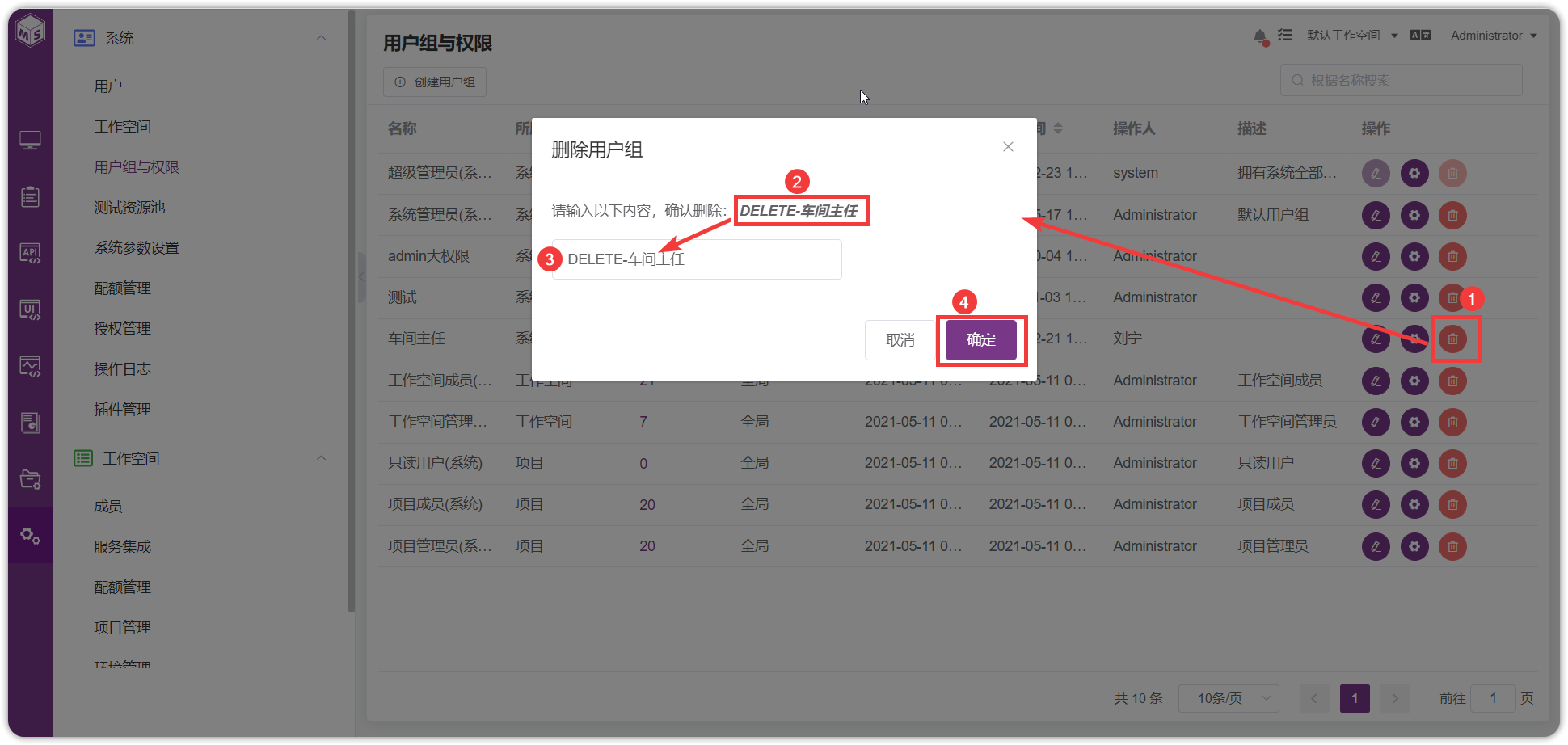Focus the 根据名称搜索 search box
Image resolution: width=1568 pixels, height=745 pixels.
(x=1402, y=81)
